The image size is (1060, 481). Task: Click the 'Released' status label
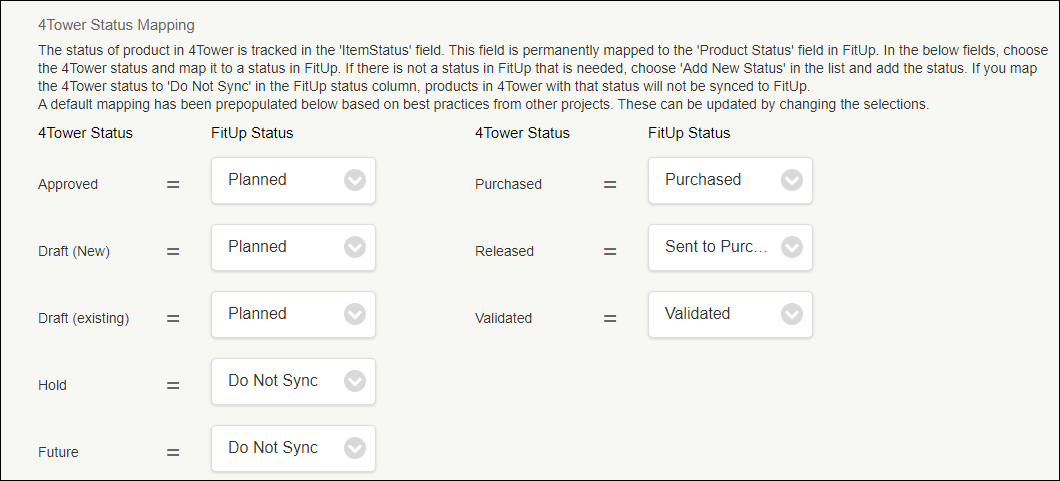(x=504, y=251)
